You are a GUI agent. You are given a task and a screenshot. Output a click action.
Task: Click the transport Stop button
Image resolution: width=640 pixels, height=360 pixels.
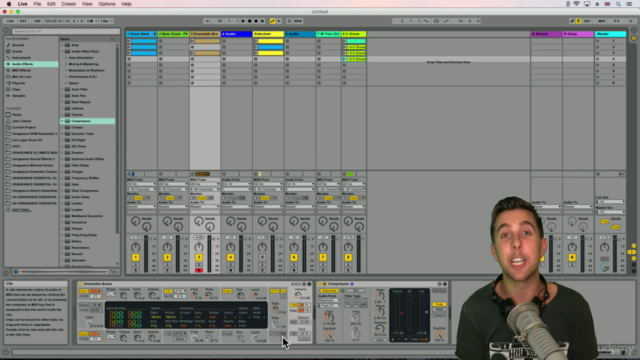pos(250,21)
